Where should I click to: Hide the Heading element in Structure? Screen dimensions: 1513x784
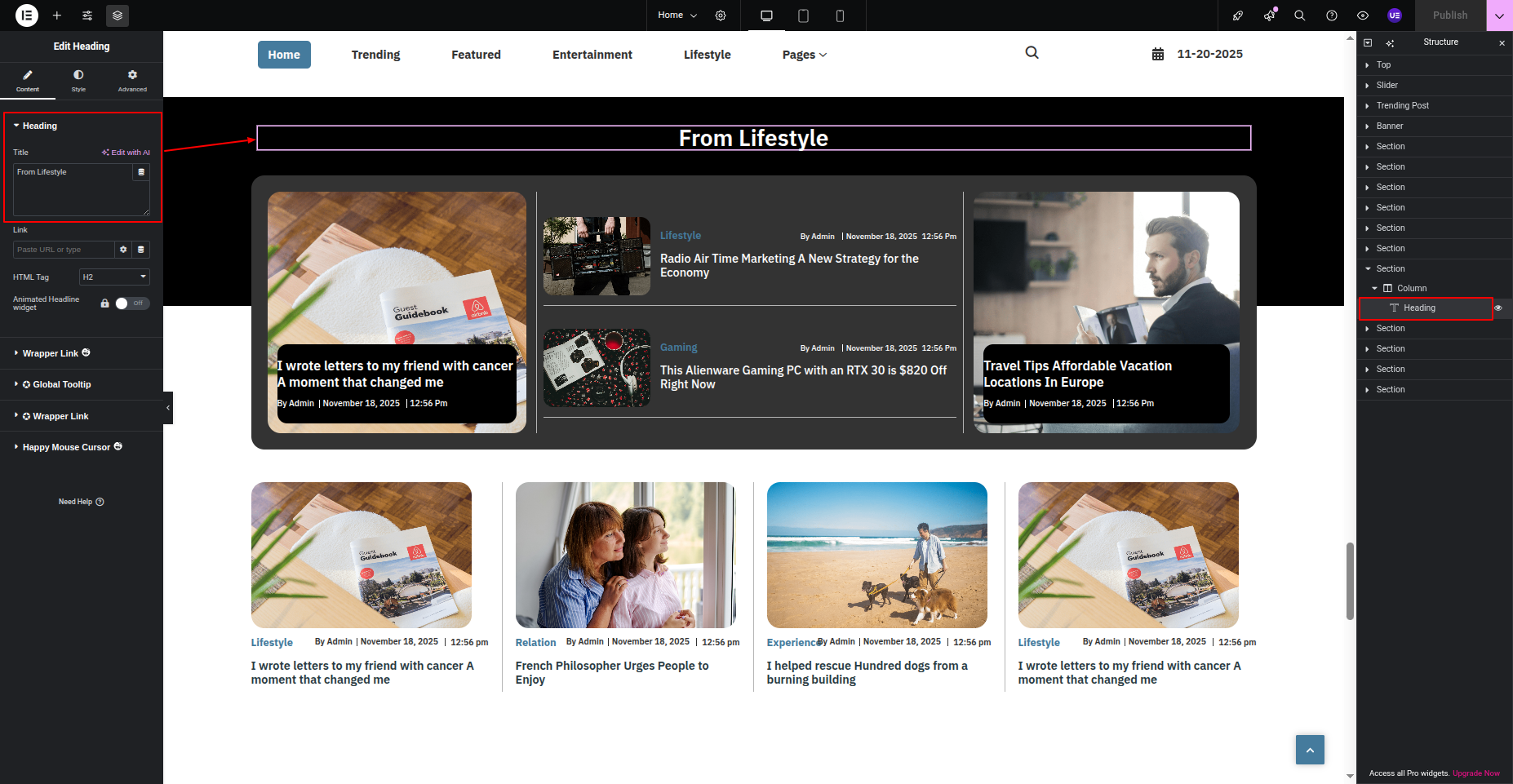1498,308
